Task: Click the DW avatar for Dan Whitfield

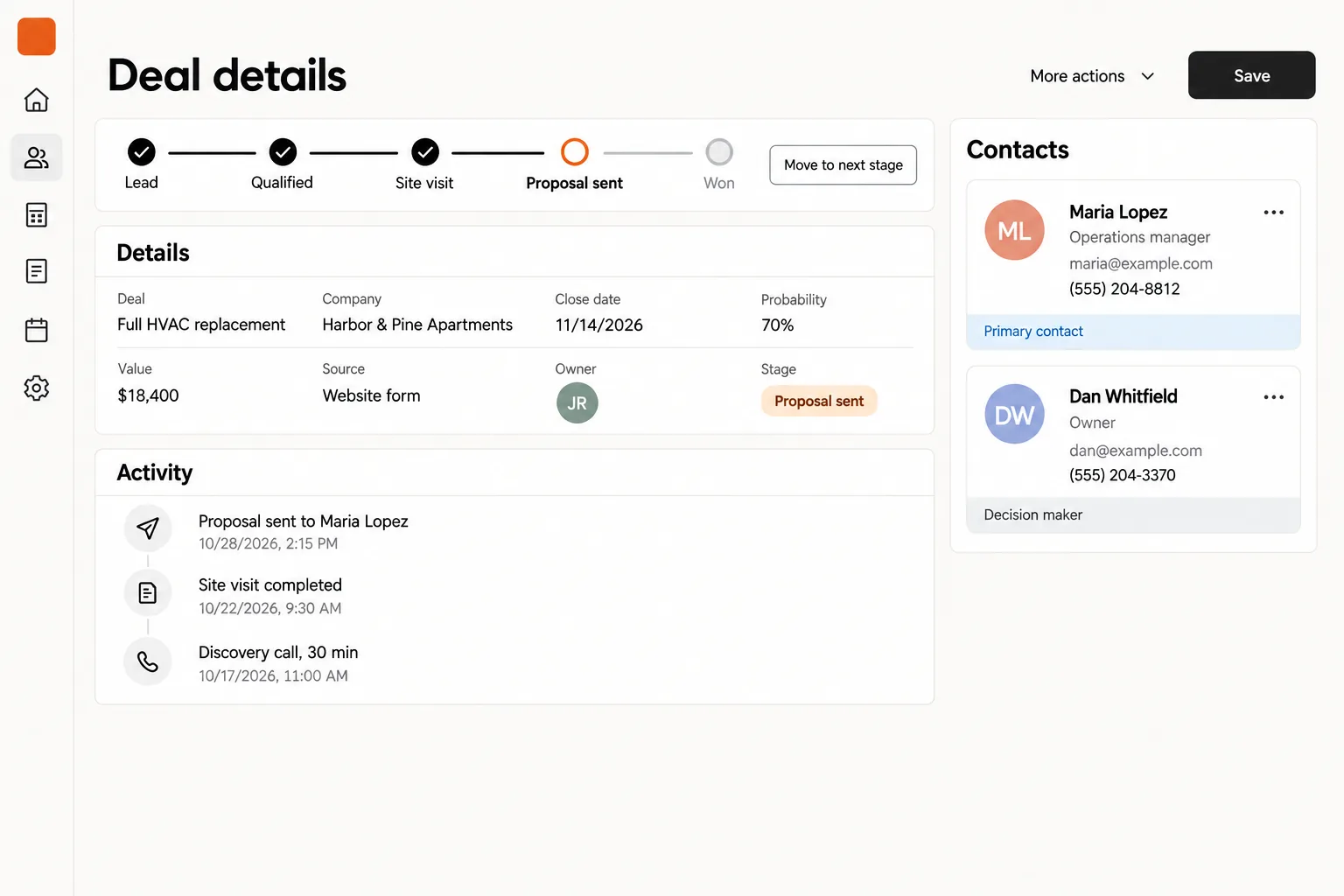Action: [x=1015, y=414]
